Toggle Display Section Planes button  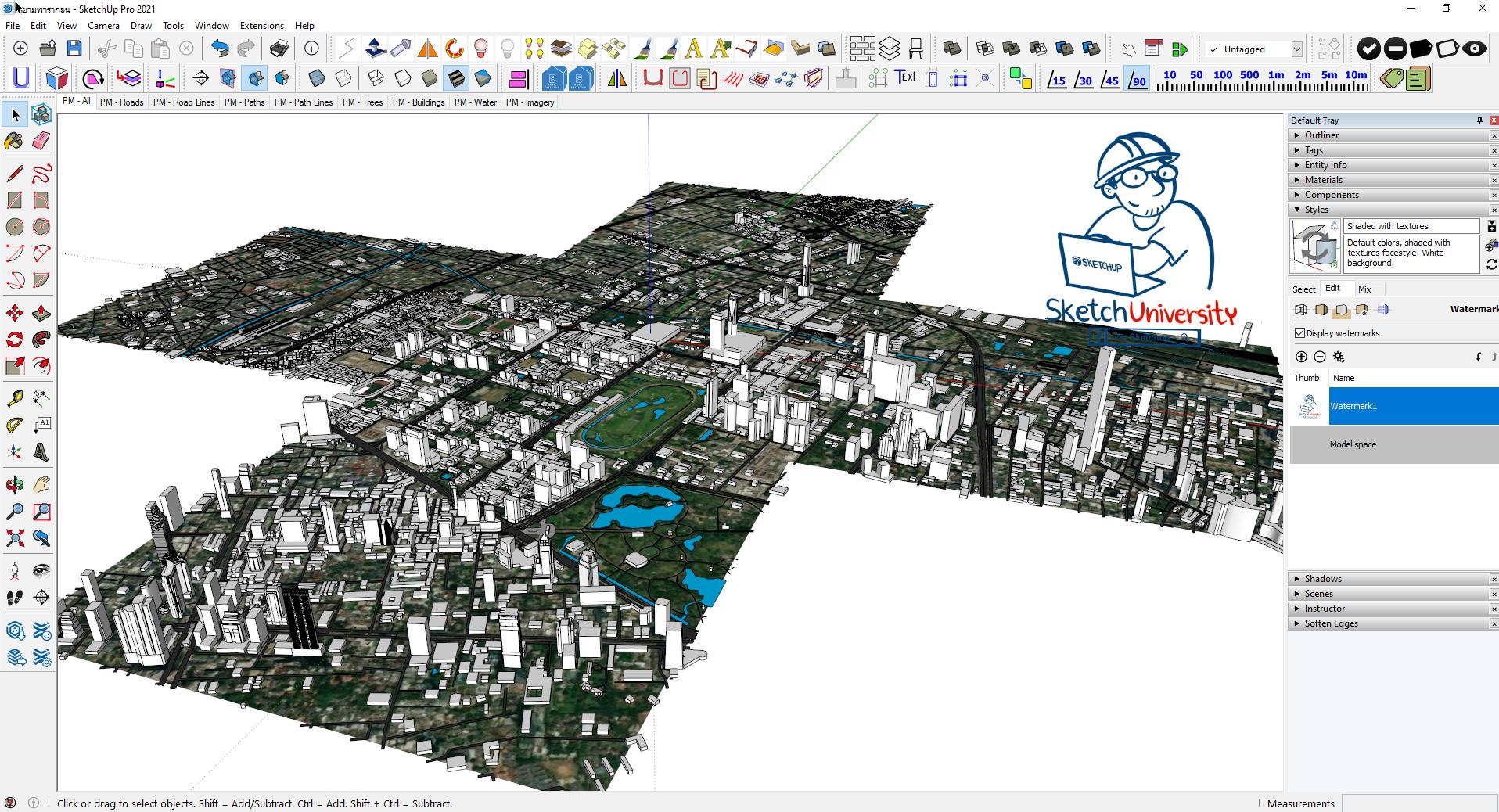point(228,78)
